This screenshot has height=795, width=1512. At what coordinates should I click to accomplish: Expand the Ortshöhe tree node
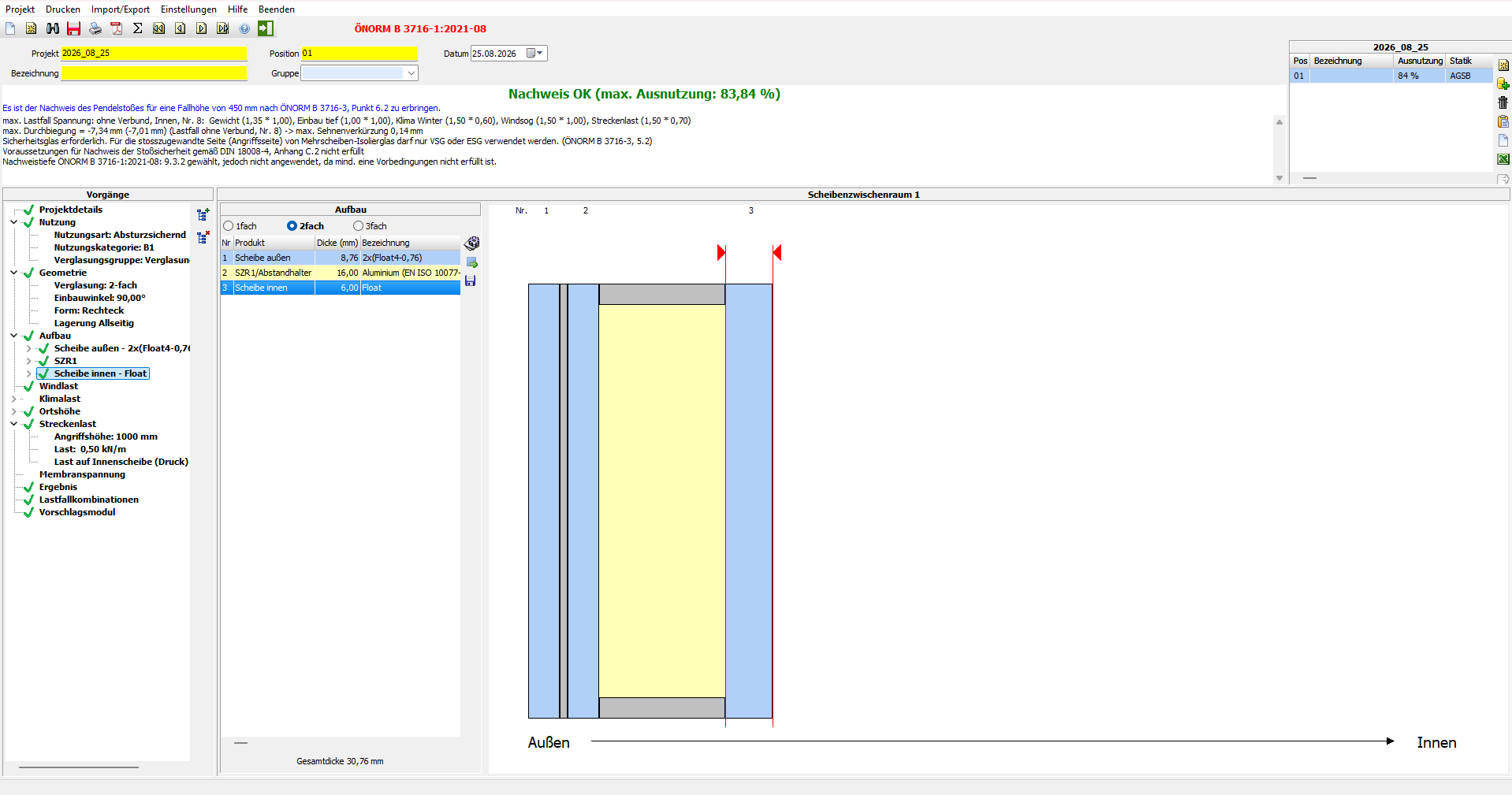click(x=14, y=411)
